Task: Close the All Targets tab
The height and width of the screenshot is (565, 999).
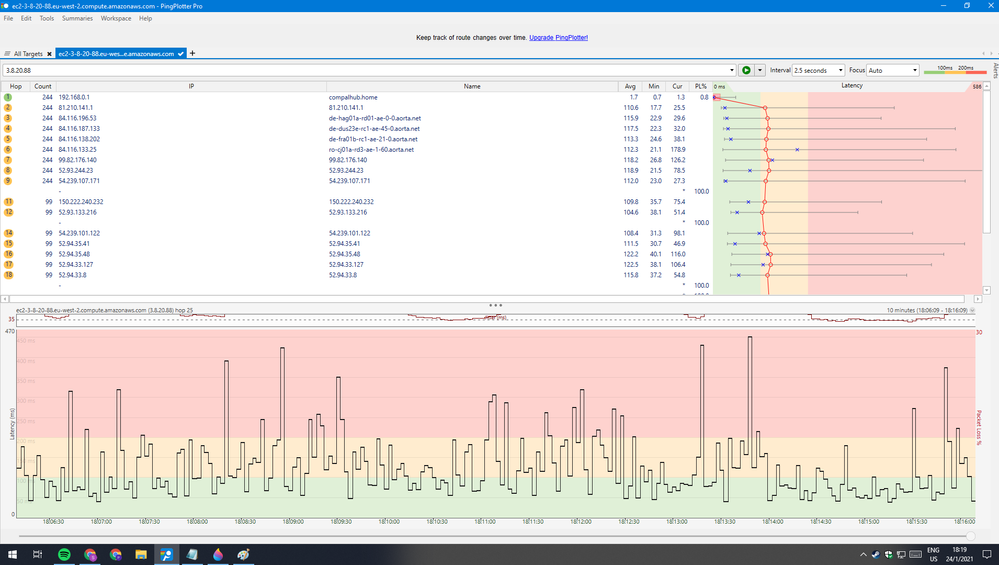Action: [49, 53]
